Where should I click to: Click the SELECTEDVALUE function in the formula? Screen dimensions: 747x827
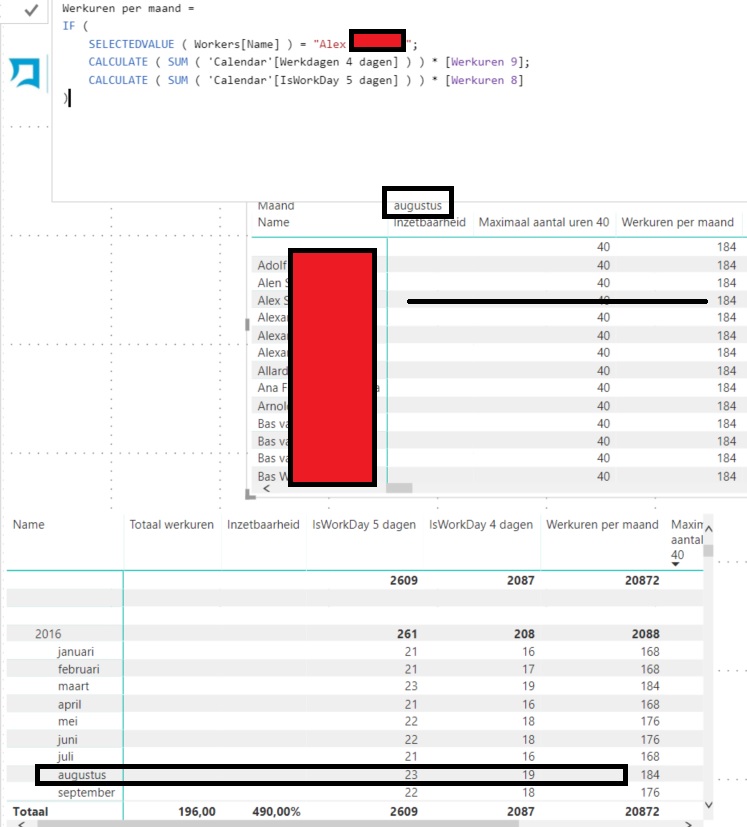(x=131, y=44)
